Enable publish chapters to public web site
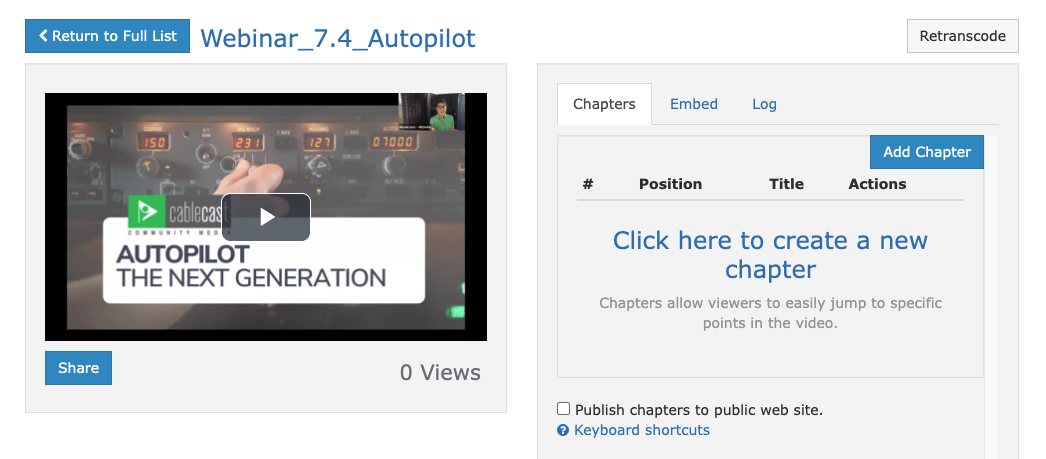Viewport: 1046px width, 459px height. tap(564, 409)
